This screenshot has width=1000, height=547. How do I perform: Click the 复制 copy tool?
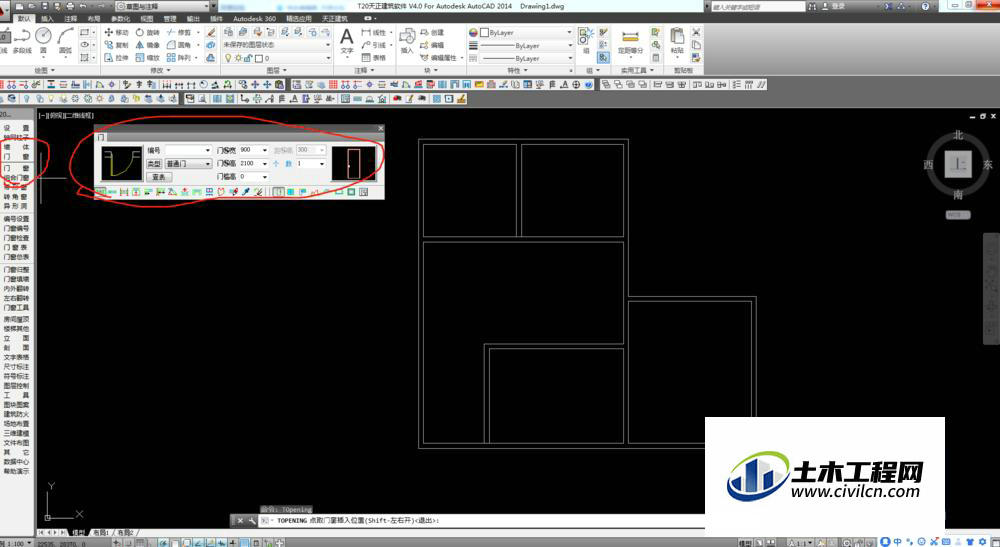point(116,45)
